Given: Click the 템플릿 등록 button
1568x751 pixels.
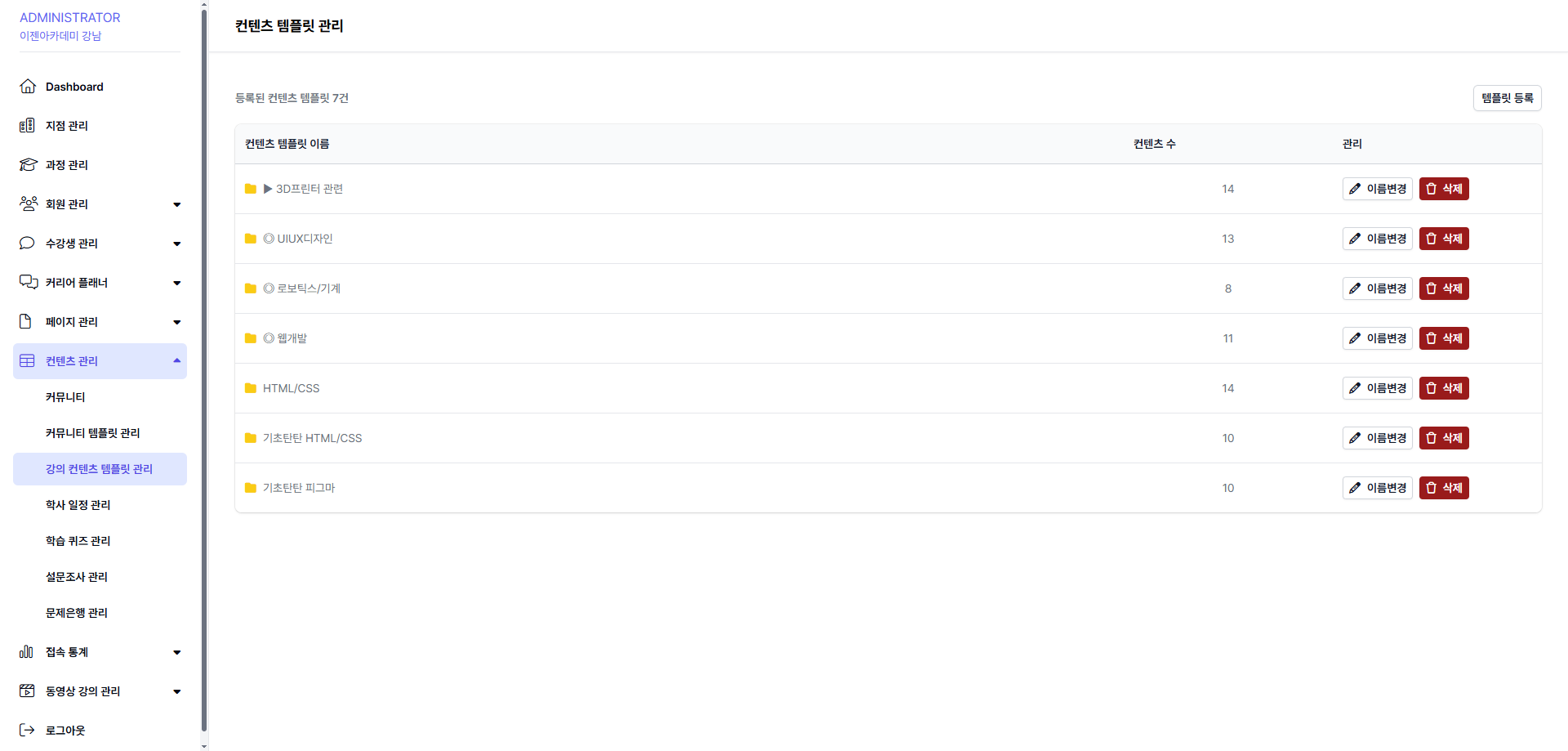Looking at the screenshot, I should point(1507,98).
